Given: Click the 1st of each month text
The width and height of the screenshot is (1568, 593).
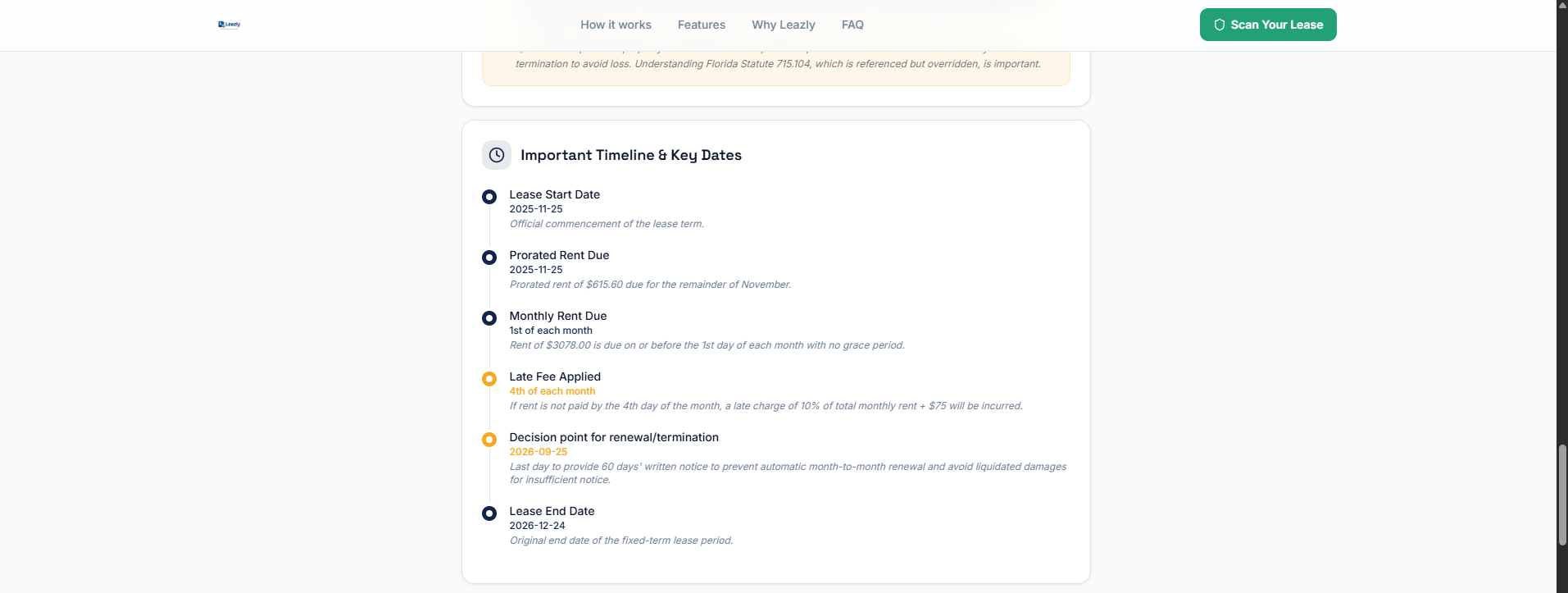Looking at the screenshot, I should click(551, 331).
